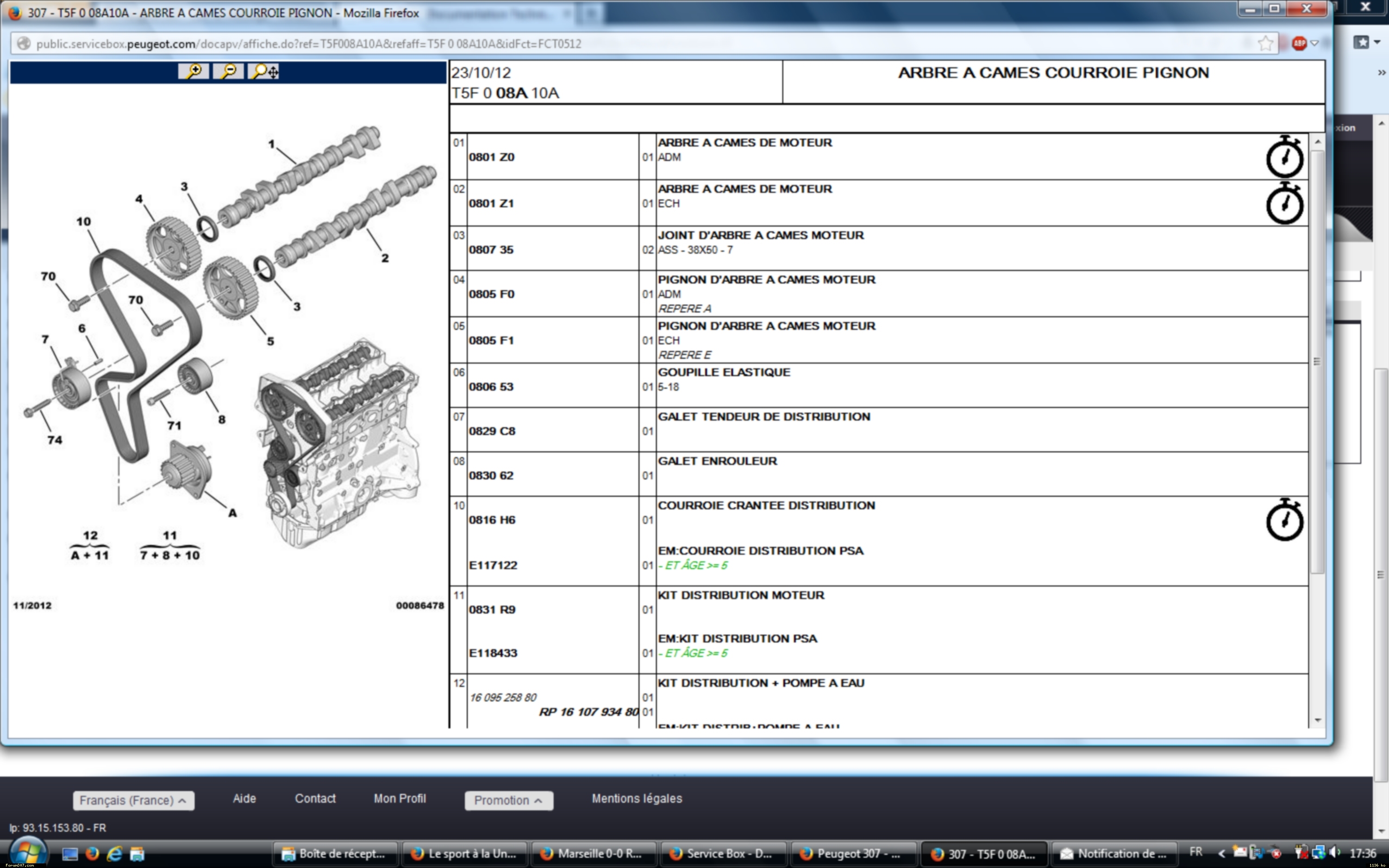Screen dimensions: 1389x868
Task: Click the parts list scrollbar down arrow
Action: (x=1318, y=720)
